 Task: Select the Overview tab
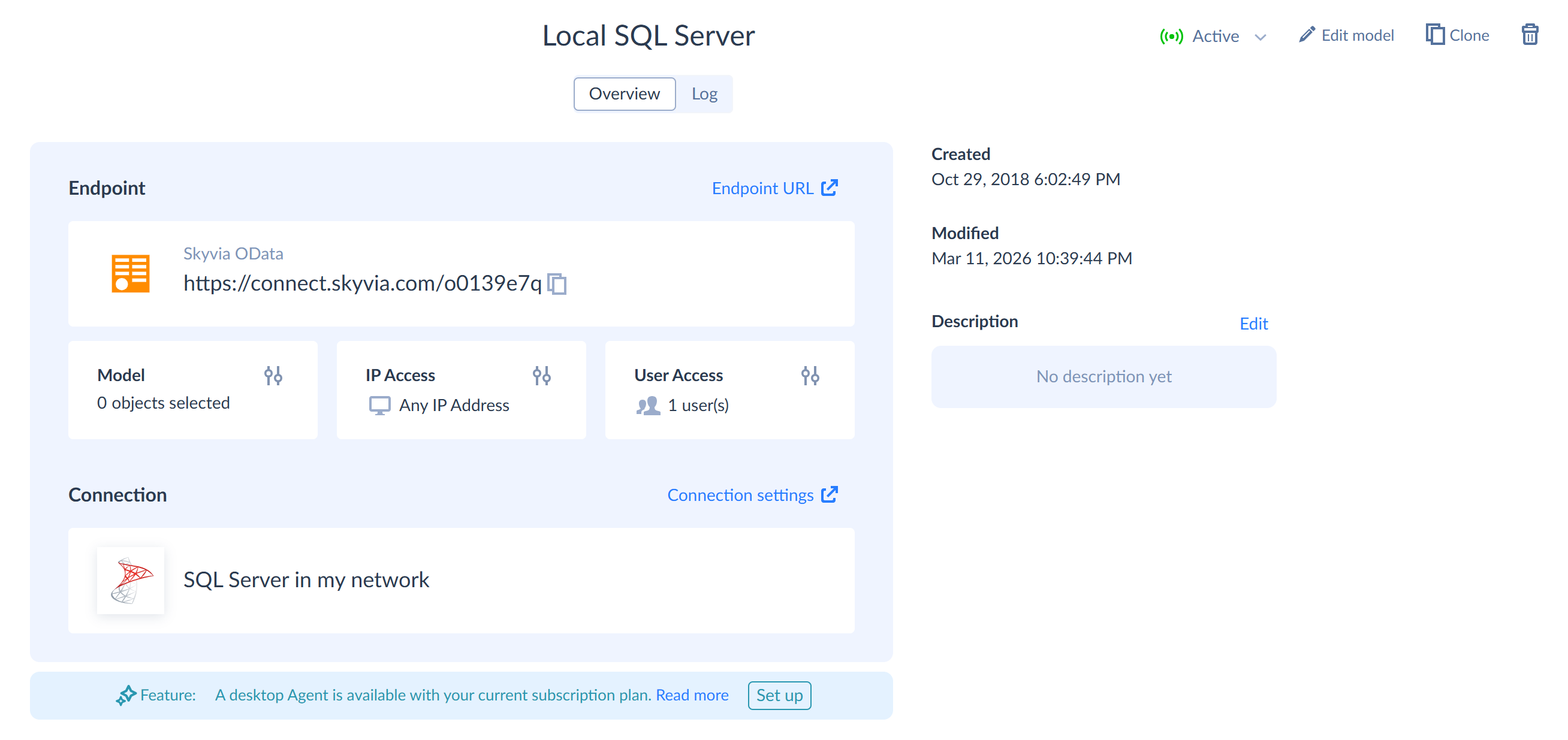(x=623, y=93)
